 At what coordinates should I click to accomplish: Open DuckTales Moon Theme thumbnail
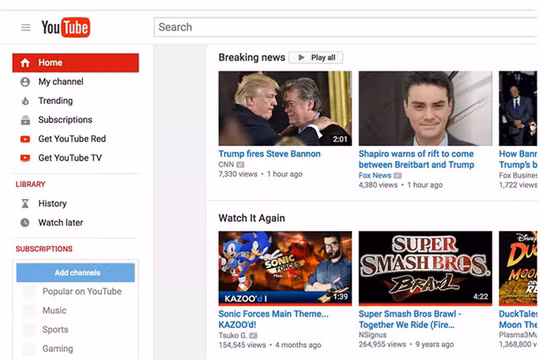(519, 268)
